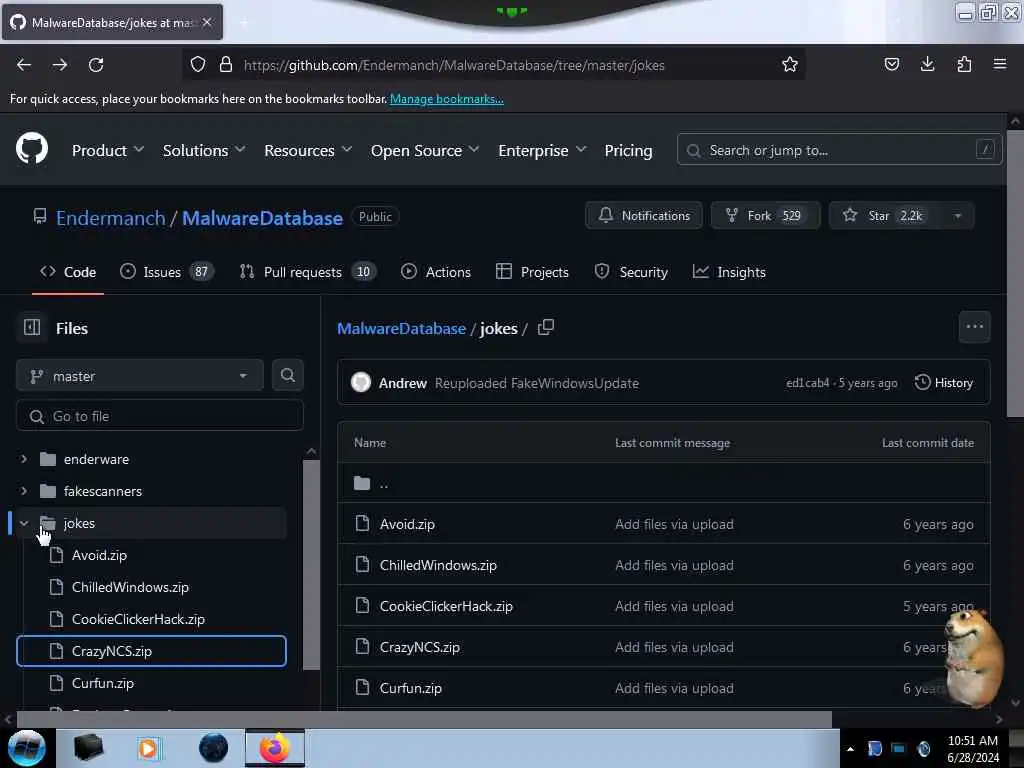1024x768 pixels.
Task: Click the GitHub logo in the header
Action: click(x=31, y=149)
